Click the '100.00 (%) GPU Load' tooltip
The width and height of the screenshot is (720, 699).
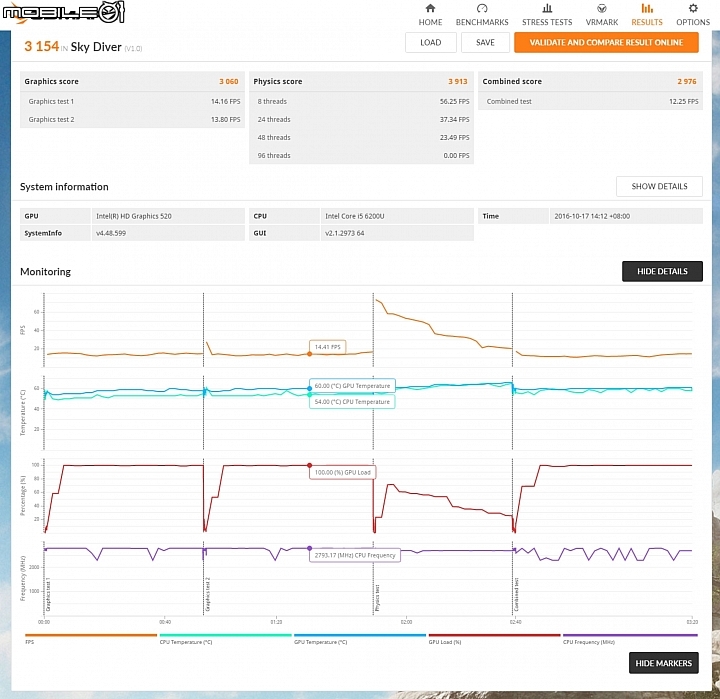click(343, 472)
